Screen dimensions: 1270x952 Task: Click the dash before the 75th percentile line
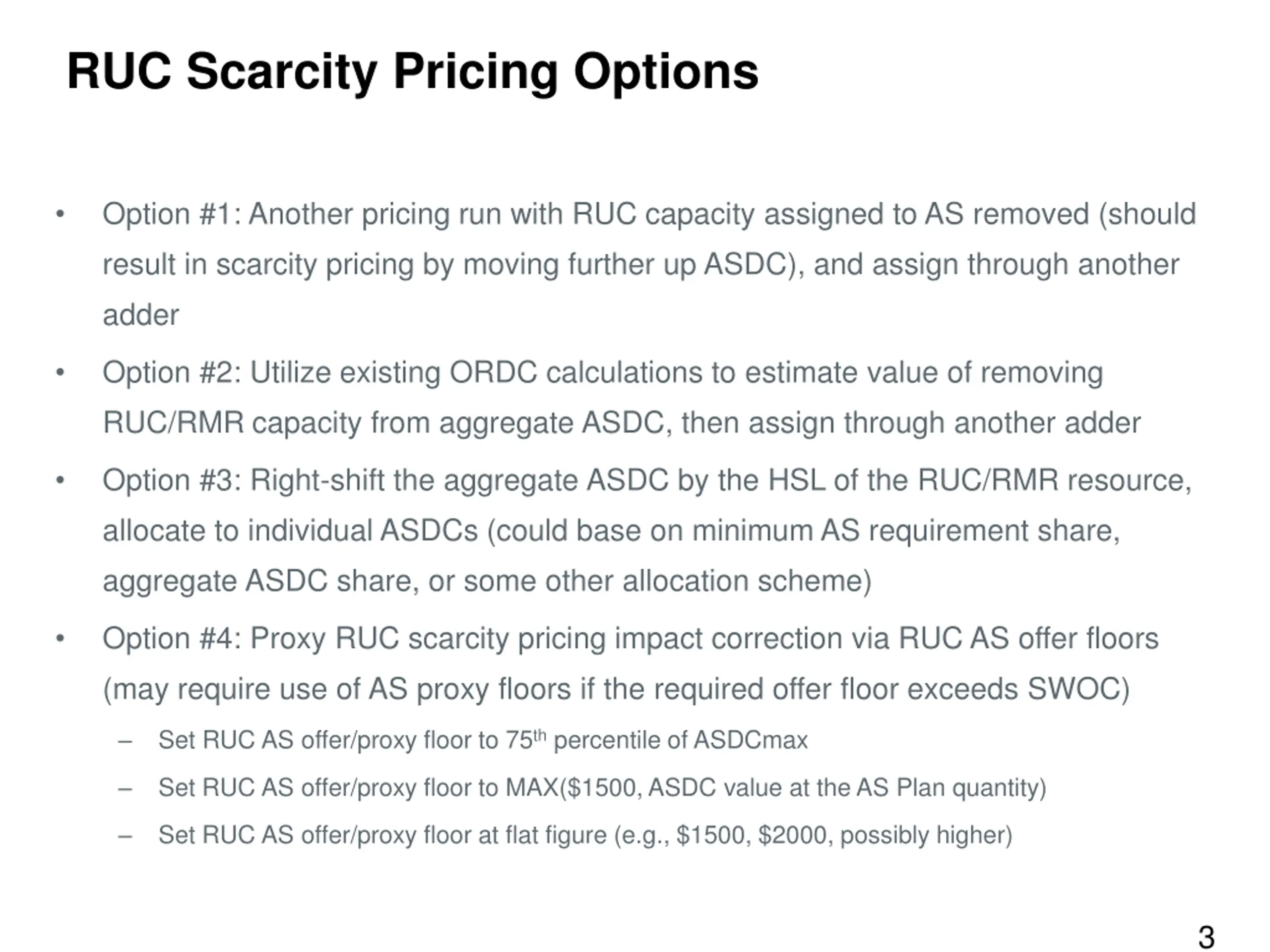(125, 741)
